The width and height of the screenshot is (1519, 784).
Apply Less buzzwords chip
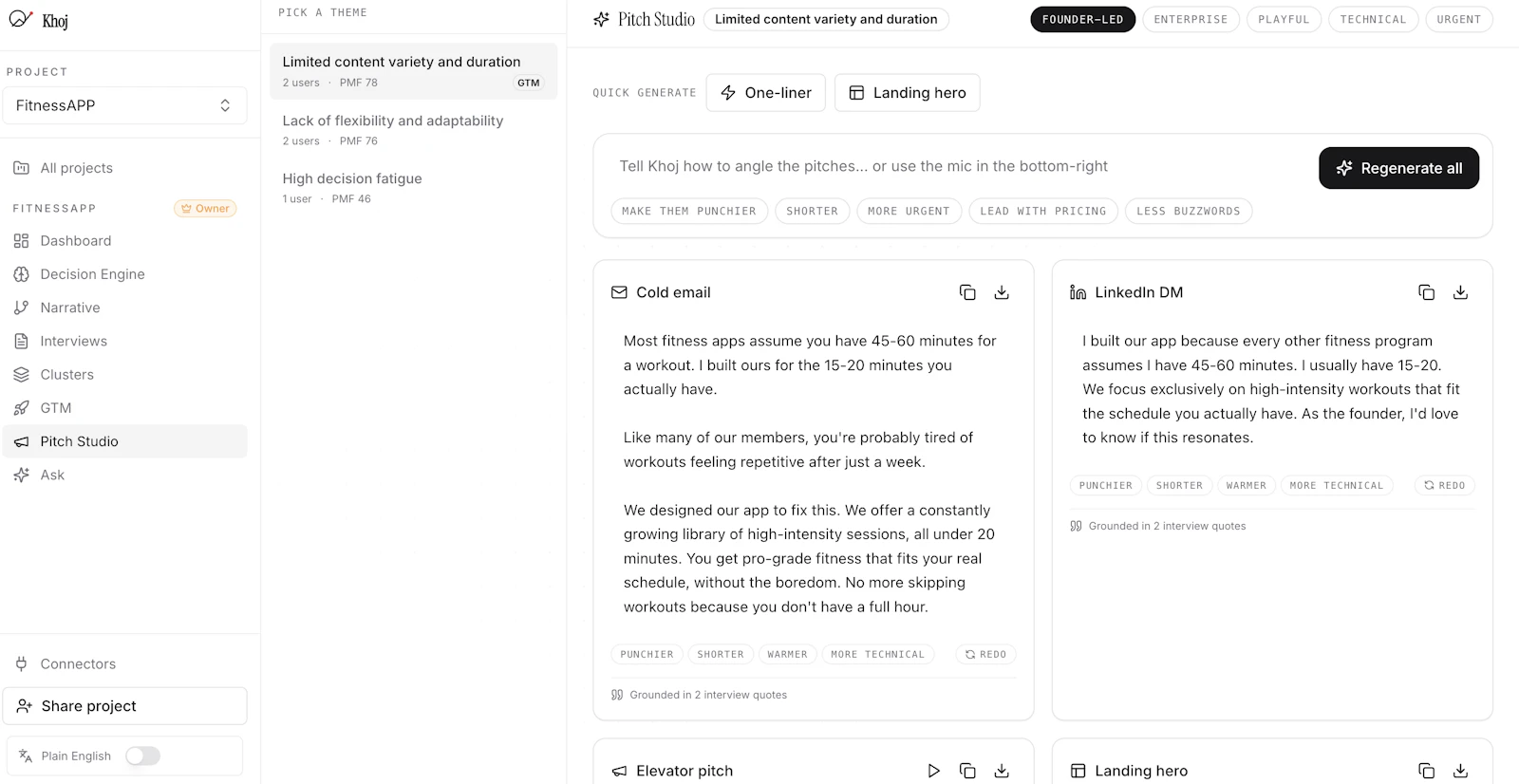point(1189,211)
